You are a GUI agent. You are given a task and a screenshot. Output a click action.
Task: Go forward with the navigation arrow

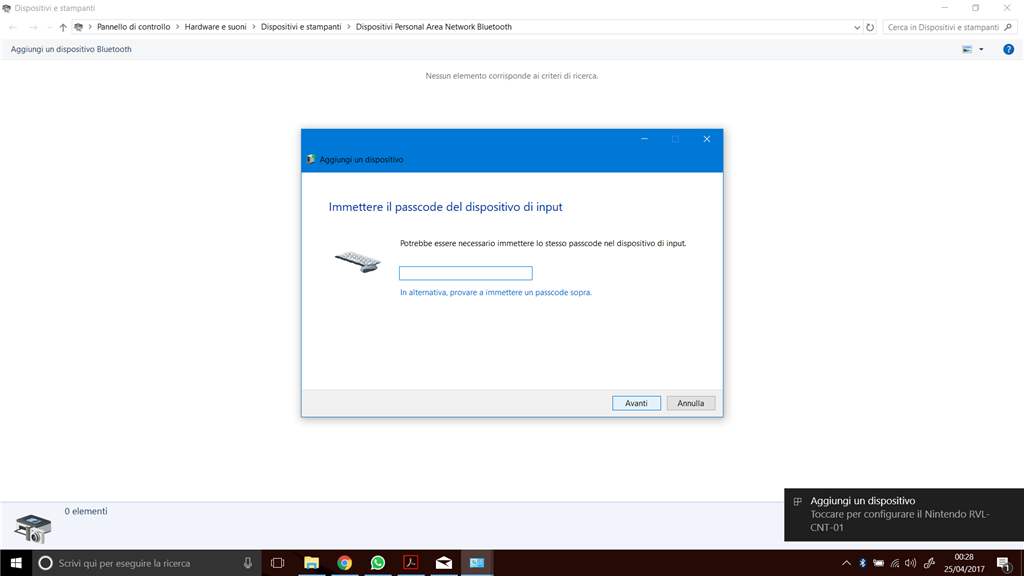pyautogui.click(x=33, y=27)
